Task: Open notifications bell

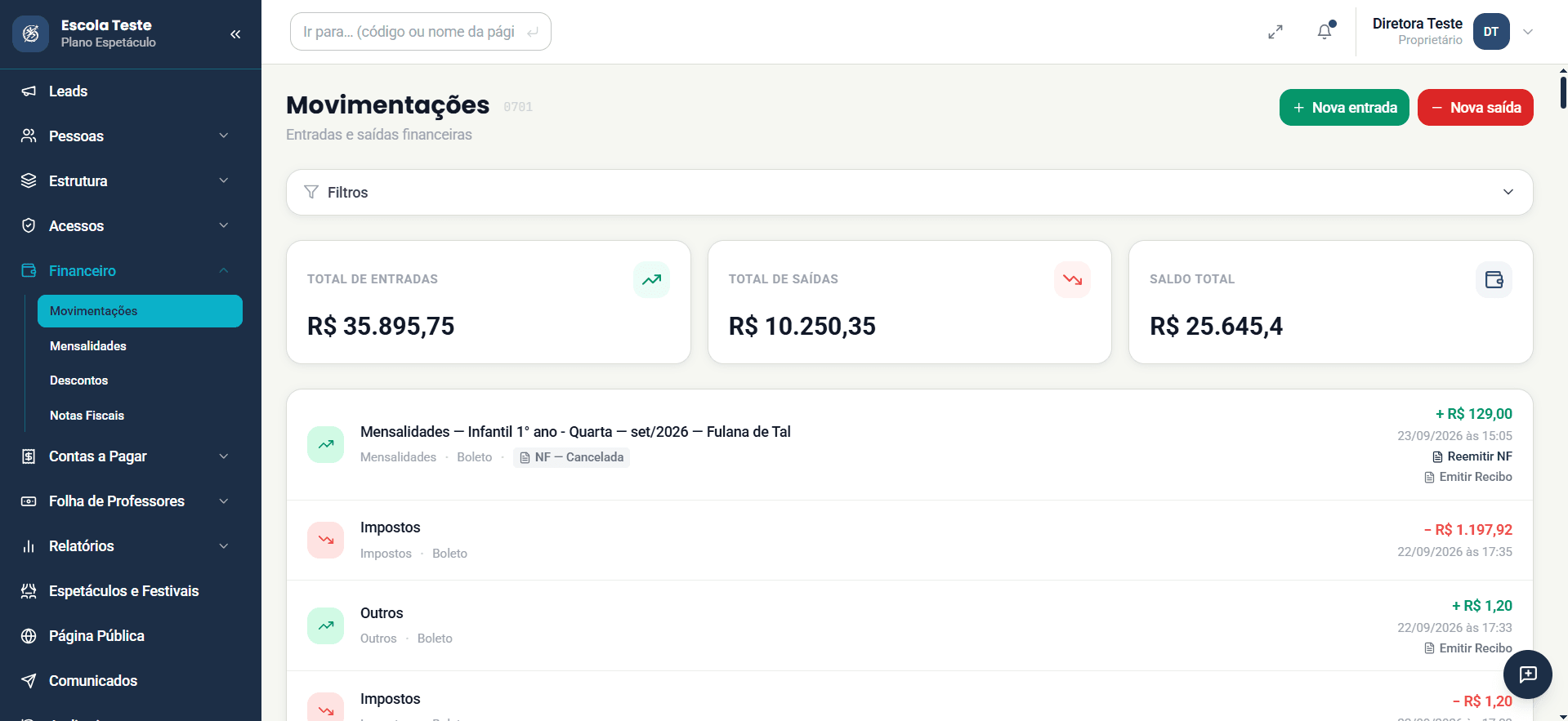Action: click(x=1325, y=32)
